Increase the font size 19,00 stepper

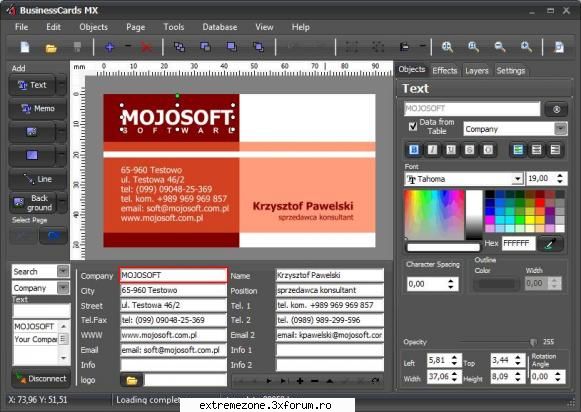[560, 176]
